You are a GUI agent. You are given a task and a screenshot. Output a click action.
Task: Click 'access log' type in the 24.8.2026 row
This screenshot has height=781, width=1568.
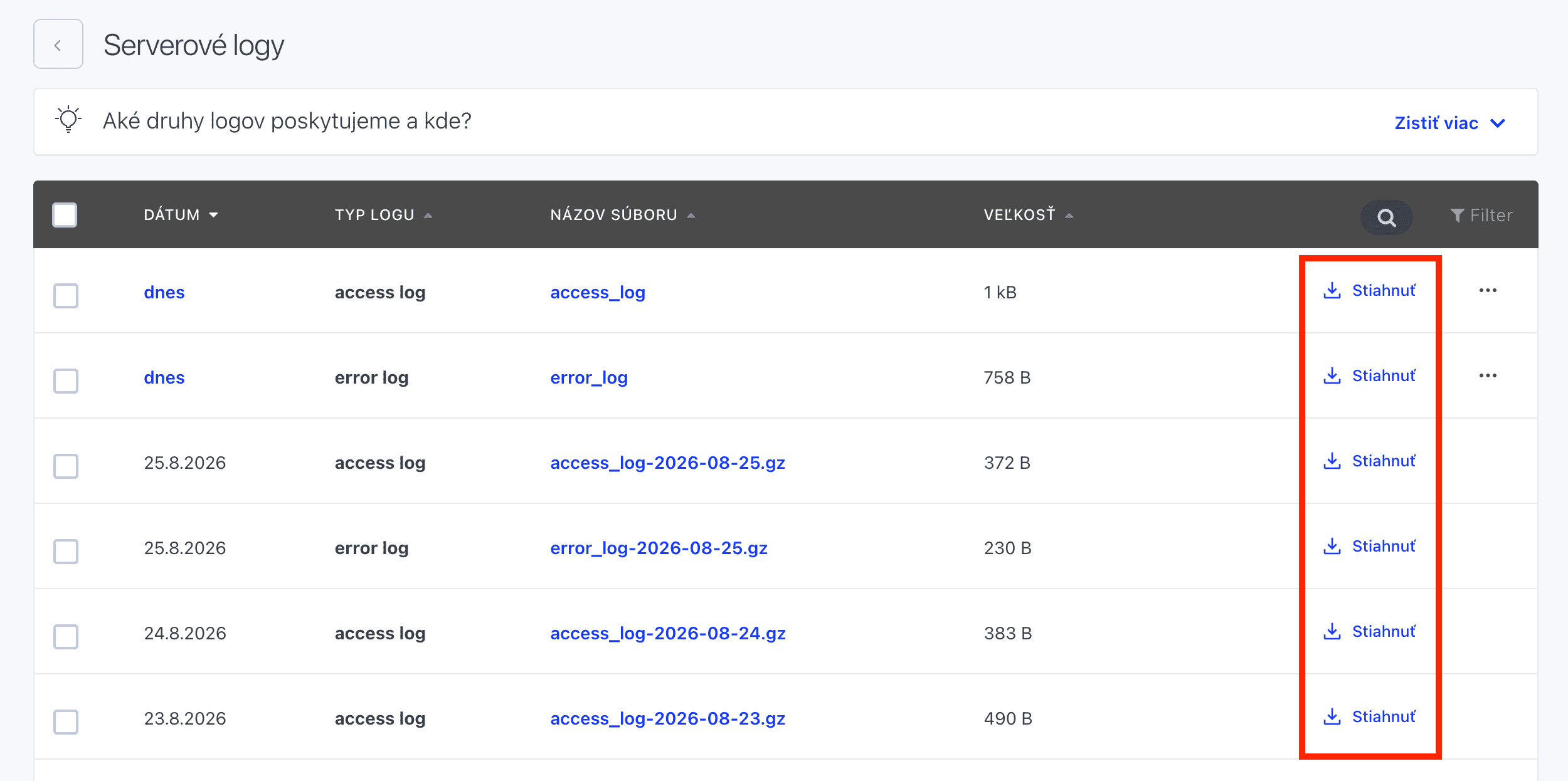tap(380, 634)
